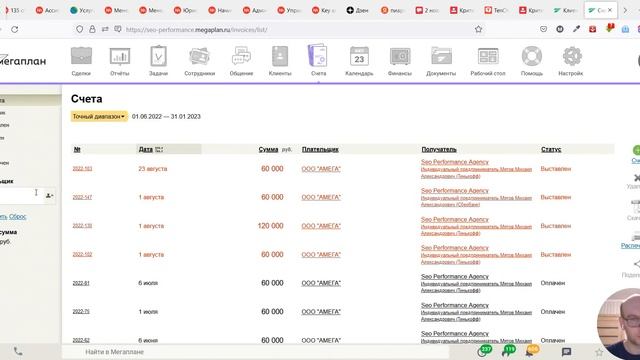Image resolution: width=640 pixels, height=360 pixels.
Task: Click the 6 июня date cell
Action: point(148,340)
